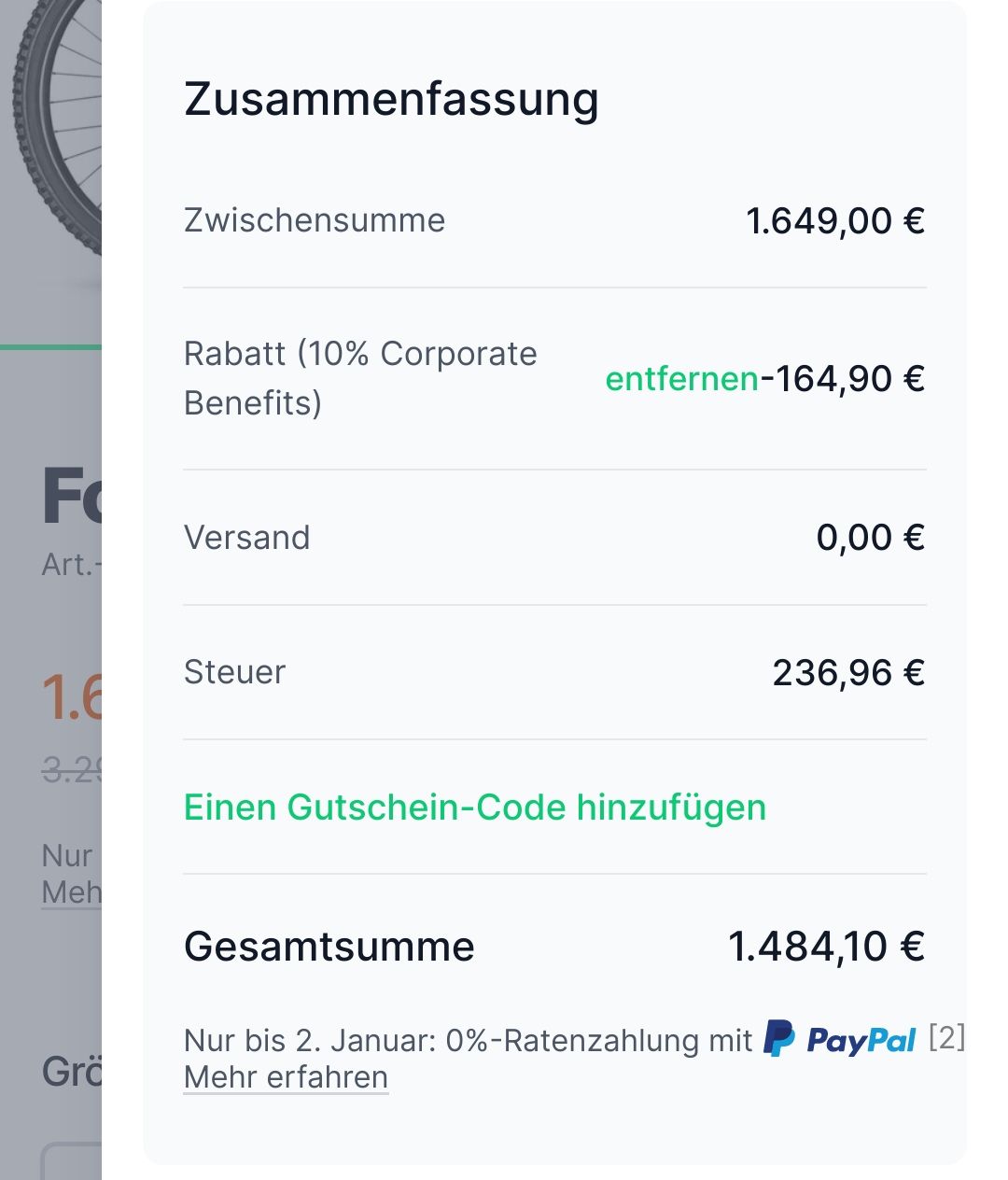Click the -164,90 € discount amount
The height and width of the screenshot is (1180, 1008).
[x=843, y=378]
